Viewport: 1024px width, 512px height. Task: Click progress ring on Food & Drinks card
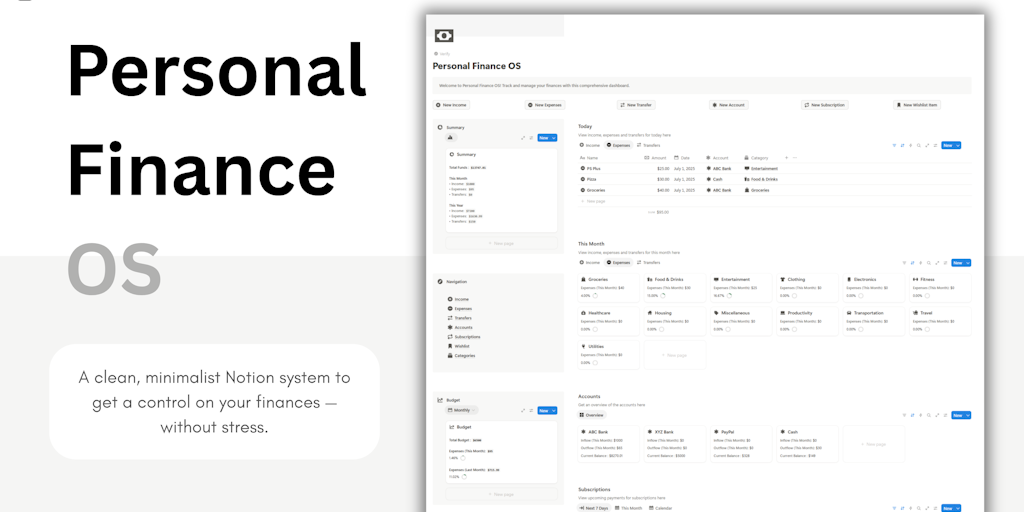click(x=662, y=295)
